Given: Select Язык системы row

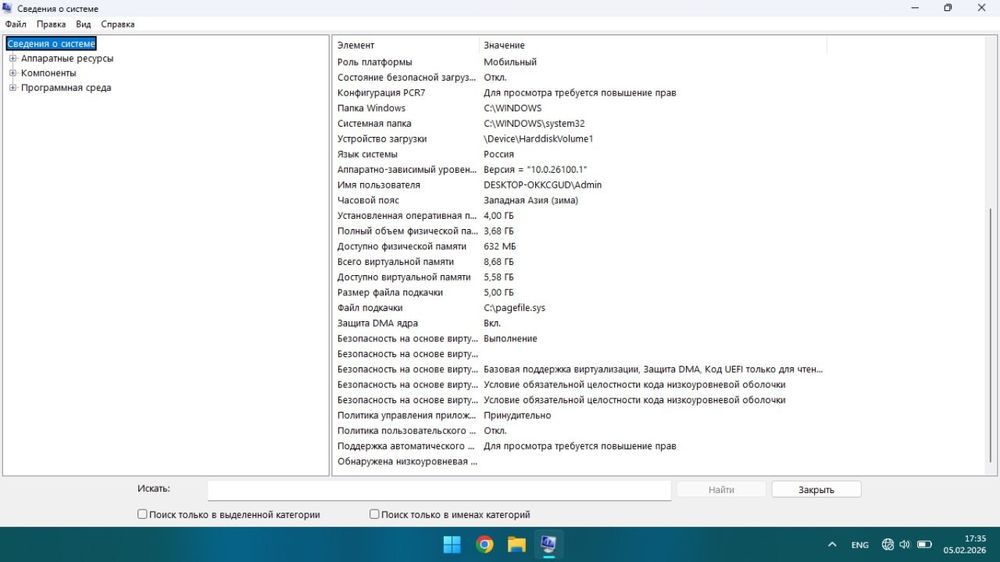Looking at the screenshot, I should click(580, 154).
